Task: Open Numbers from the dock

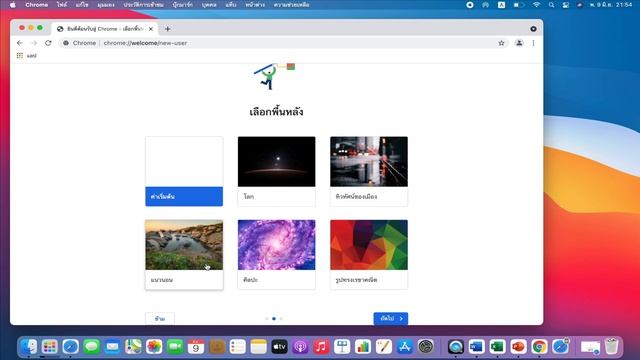Action: (363, 347)
